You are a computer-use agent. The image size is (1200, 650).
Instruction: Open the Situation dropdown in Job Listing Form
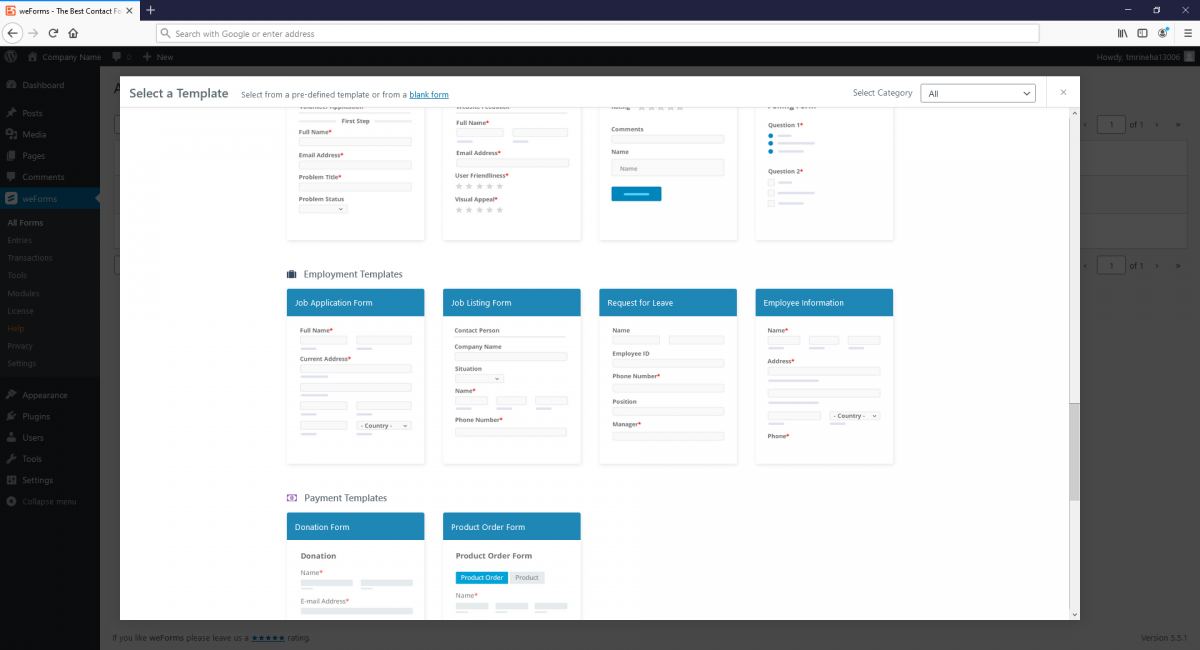[477, 380]
